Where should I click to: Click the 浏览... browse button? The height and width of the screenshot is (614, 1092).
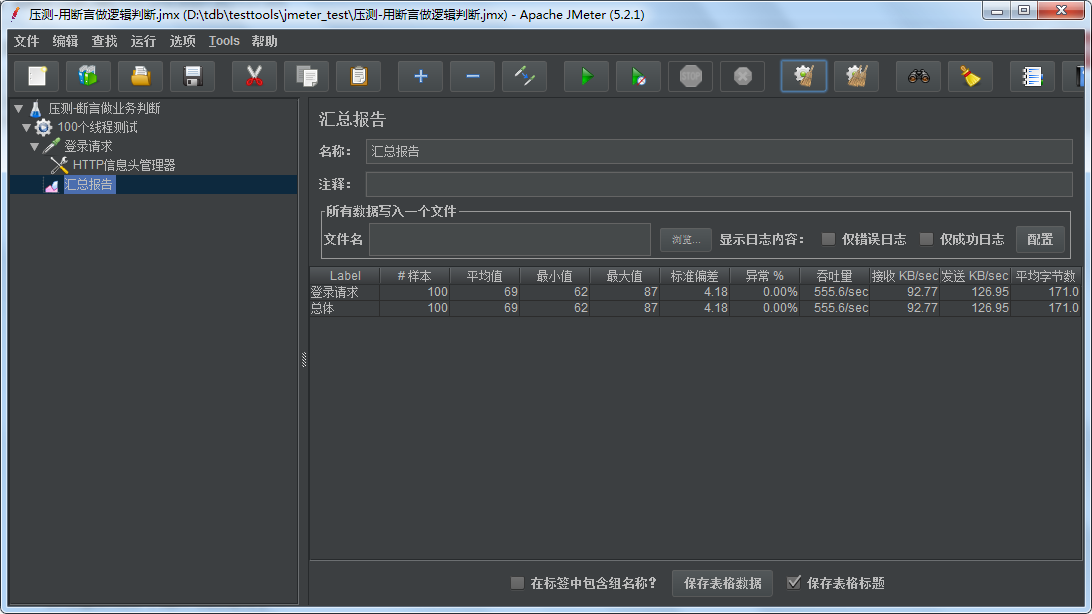pos(686,239)
